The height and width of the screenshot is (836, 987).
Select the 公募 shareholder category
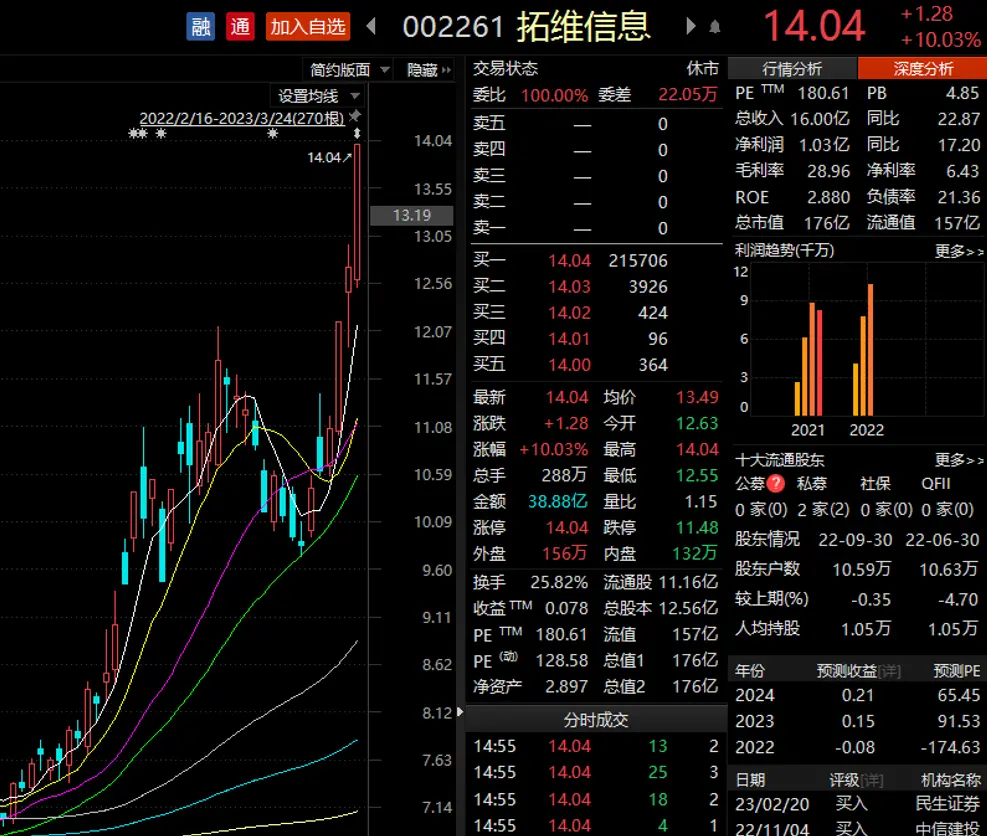pyautogui.click(x=750, y=483)
